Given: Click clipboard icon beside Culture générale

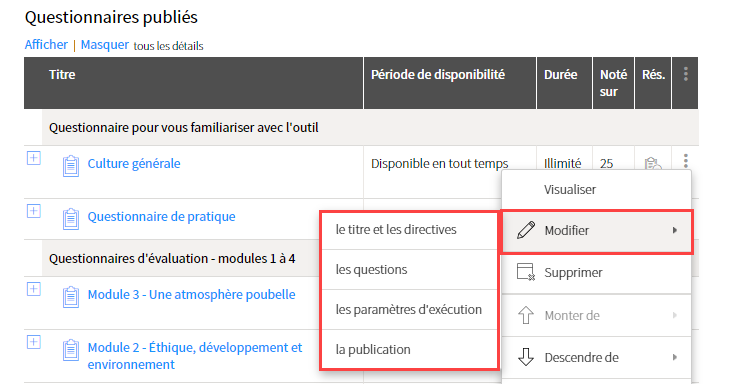Looking at the screenshot, I should [71, 166].
